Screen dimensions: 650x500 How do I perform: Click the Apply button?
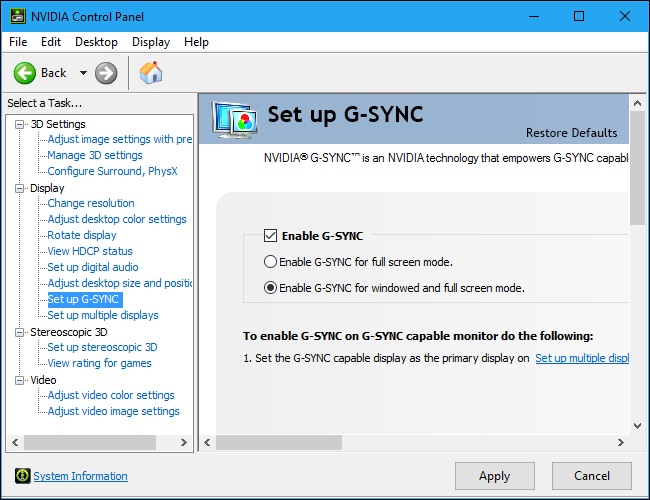494,476
